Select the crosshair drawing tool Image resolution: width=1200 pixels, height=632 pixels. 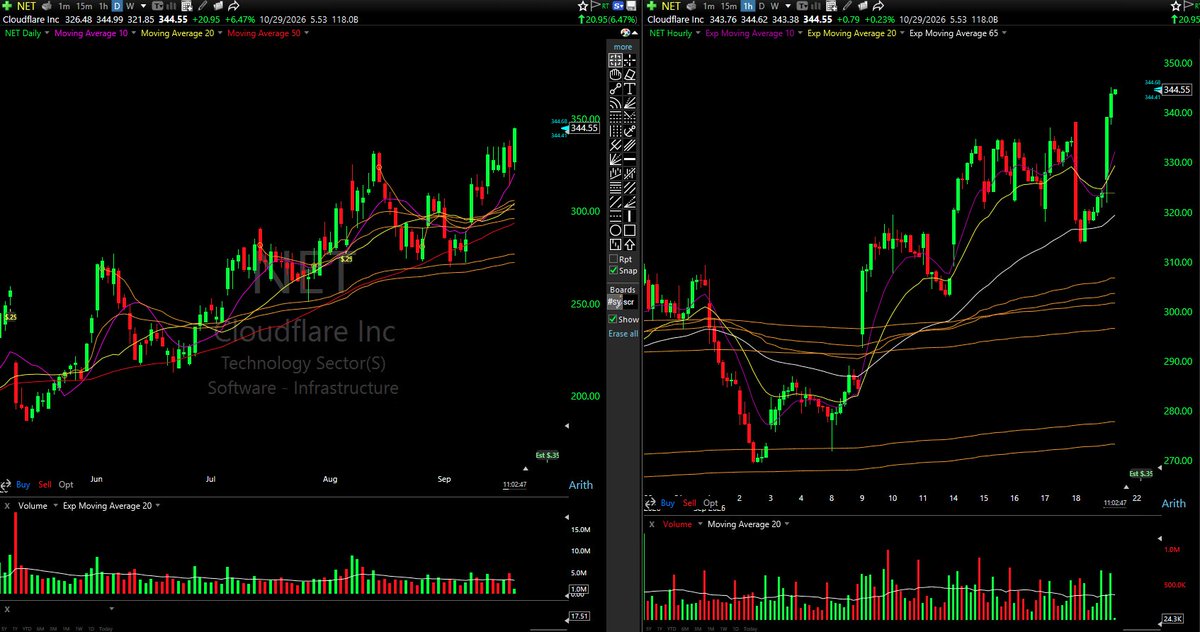pyautogui.click(x=630, y=60)
